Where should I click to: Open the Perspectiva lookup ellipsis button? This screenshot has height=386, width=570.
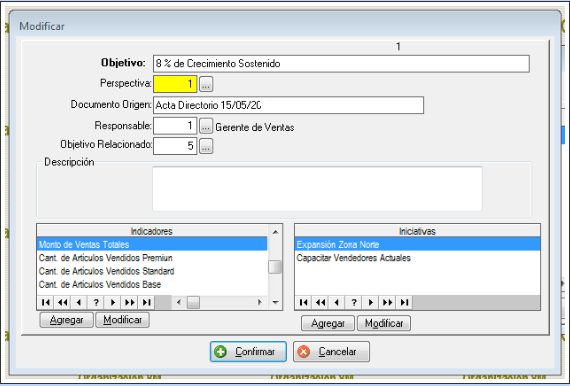point(206,84)
